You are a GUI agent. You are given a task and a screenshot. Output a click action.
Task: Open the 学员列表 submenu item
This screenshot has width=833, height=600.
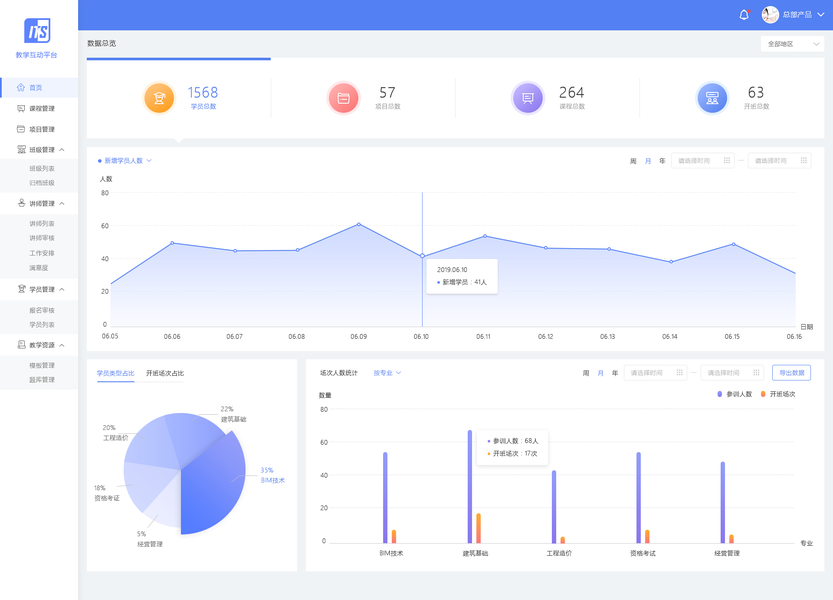(42, 325)
